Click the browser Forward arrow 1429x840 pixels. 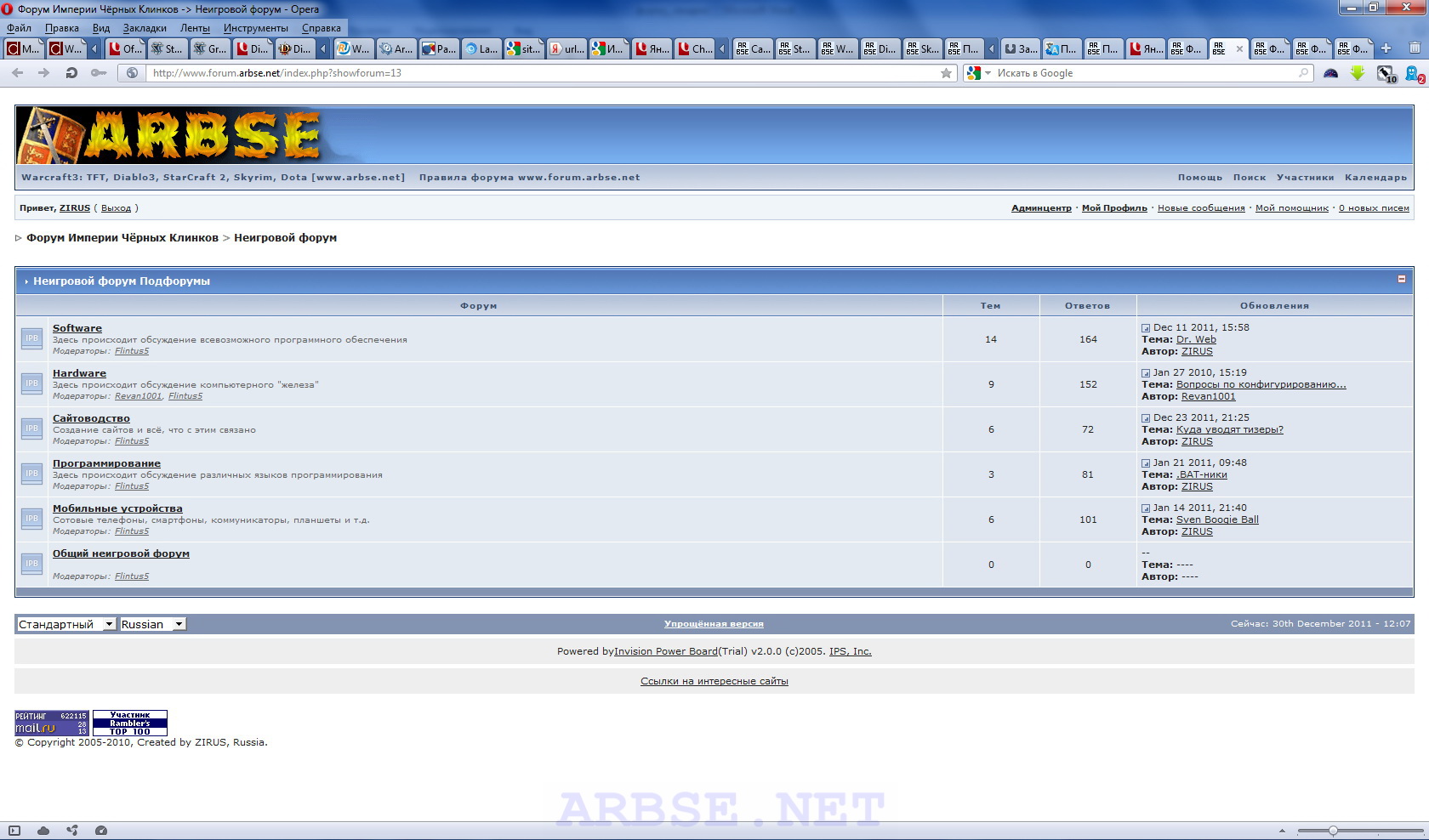(x=44, y=73)
